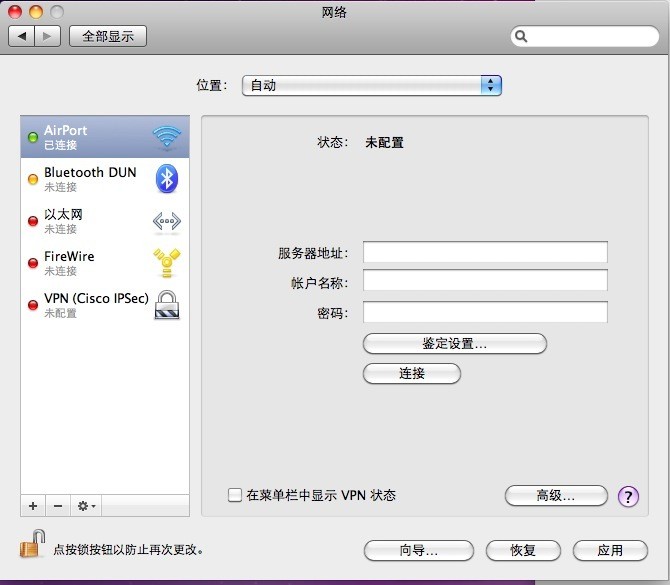Click the 全部显示 button
Image resolution: width=670 pixels, height=585 pixels.
108,36
